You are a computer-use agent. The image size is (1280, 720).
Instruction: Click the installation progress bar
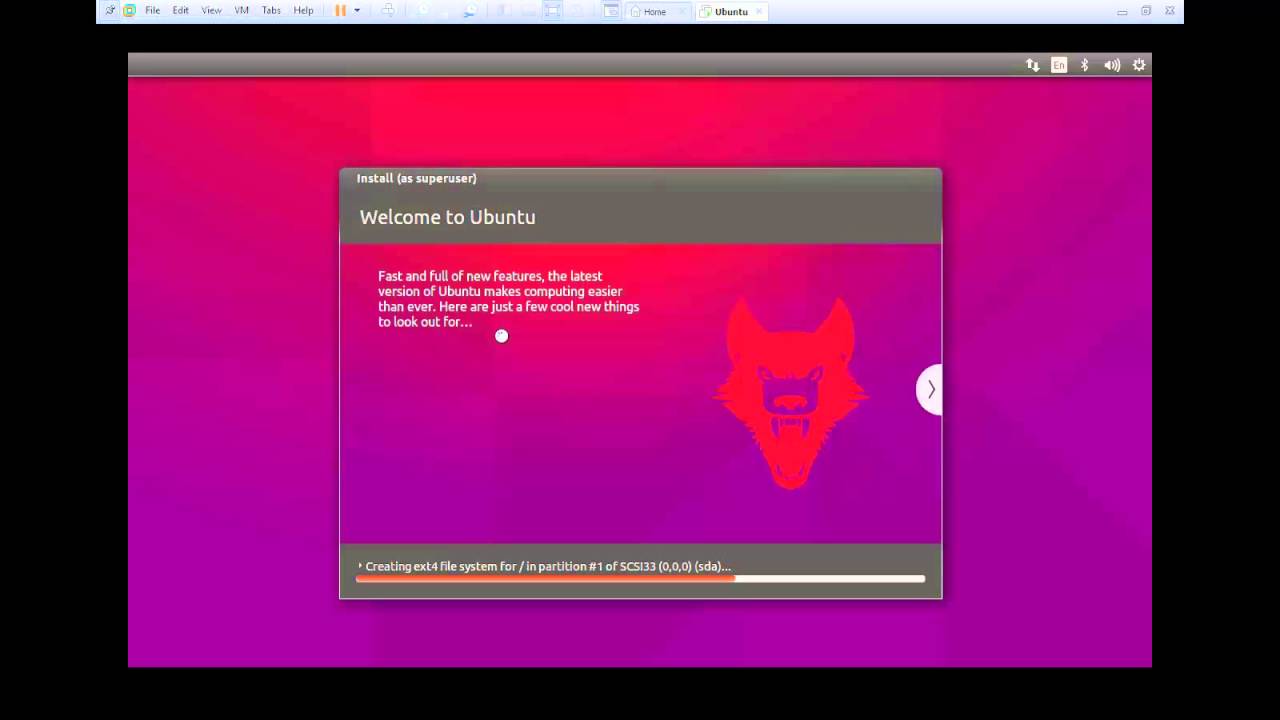coord(640,578)
